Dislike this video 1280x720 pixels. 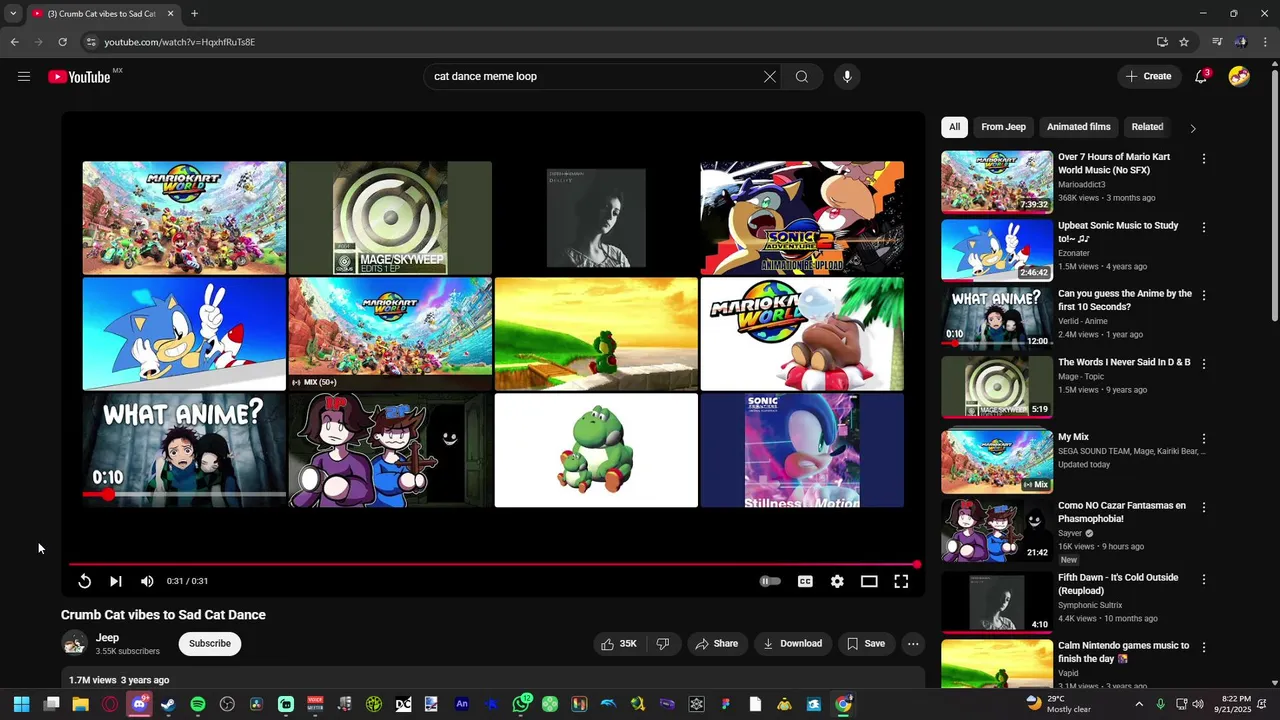pyautogui.click(x=662, y=644)
